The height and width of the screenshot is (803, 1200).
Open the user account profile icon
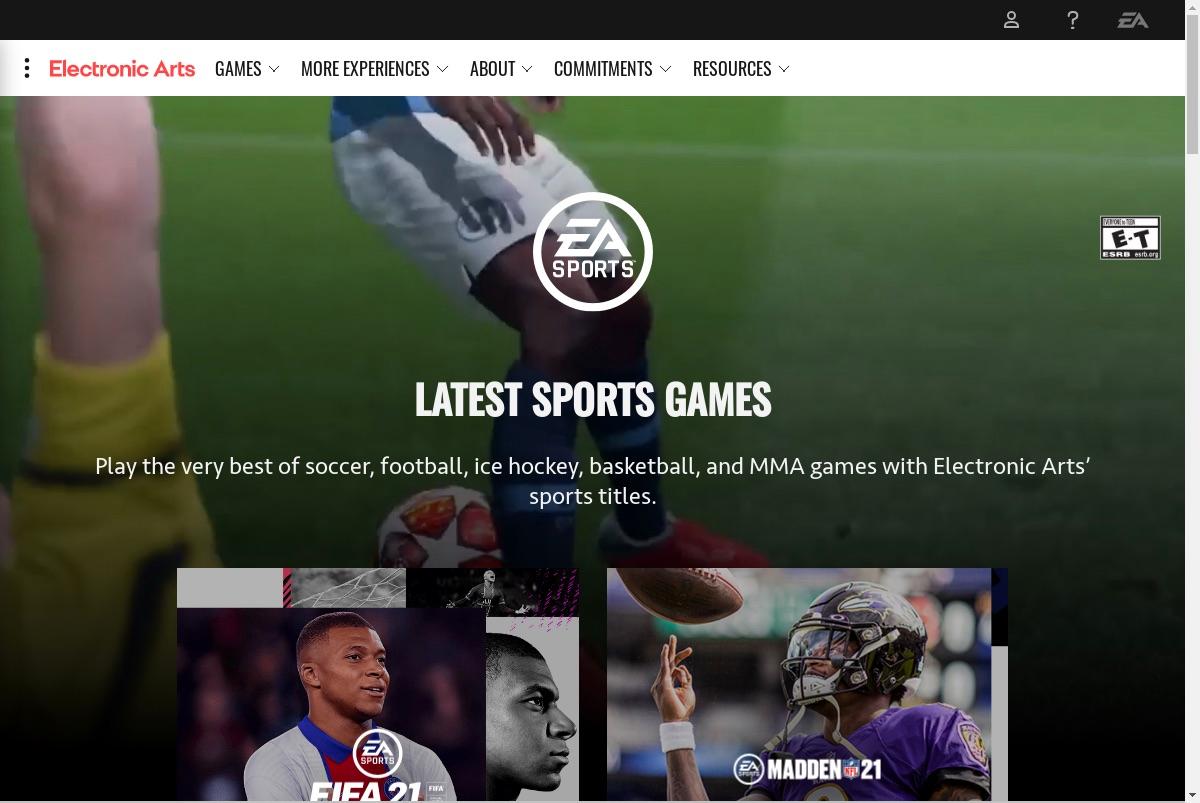[1011, 20]
